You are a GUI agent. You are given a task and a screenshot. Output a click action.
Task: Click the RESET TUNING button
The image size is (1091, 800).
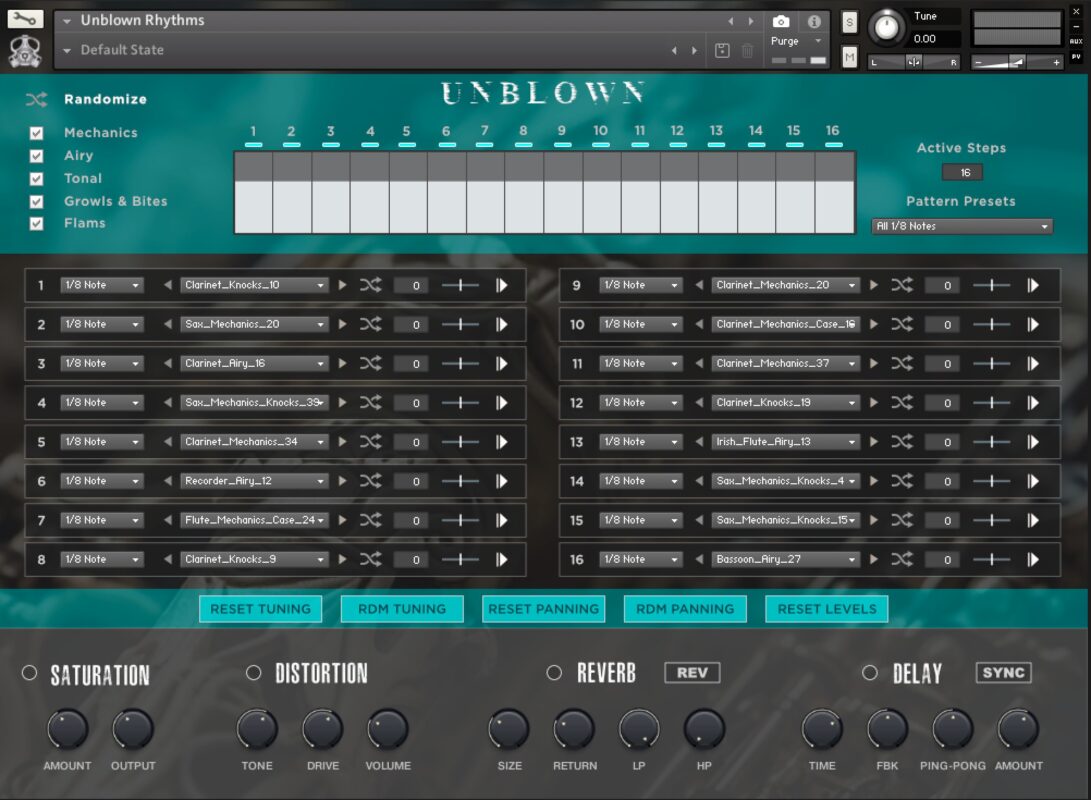coord(260,609)
